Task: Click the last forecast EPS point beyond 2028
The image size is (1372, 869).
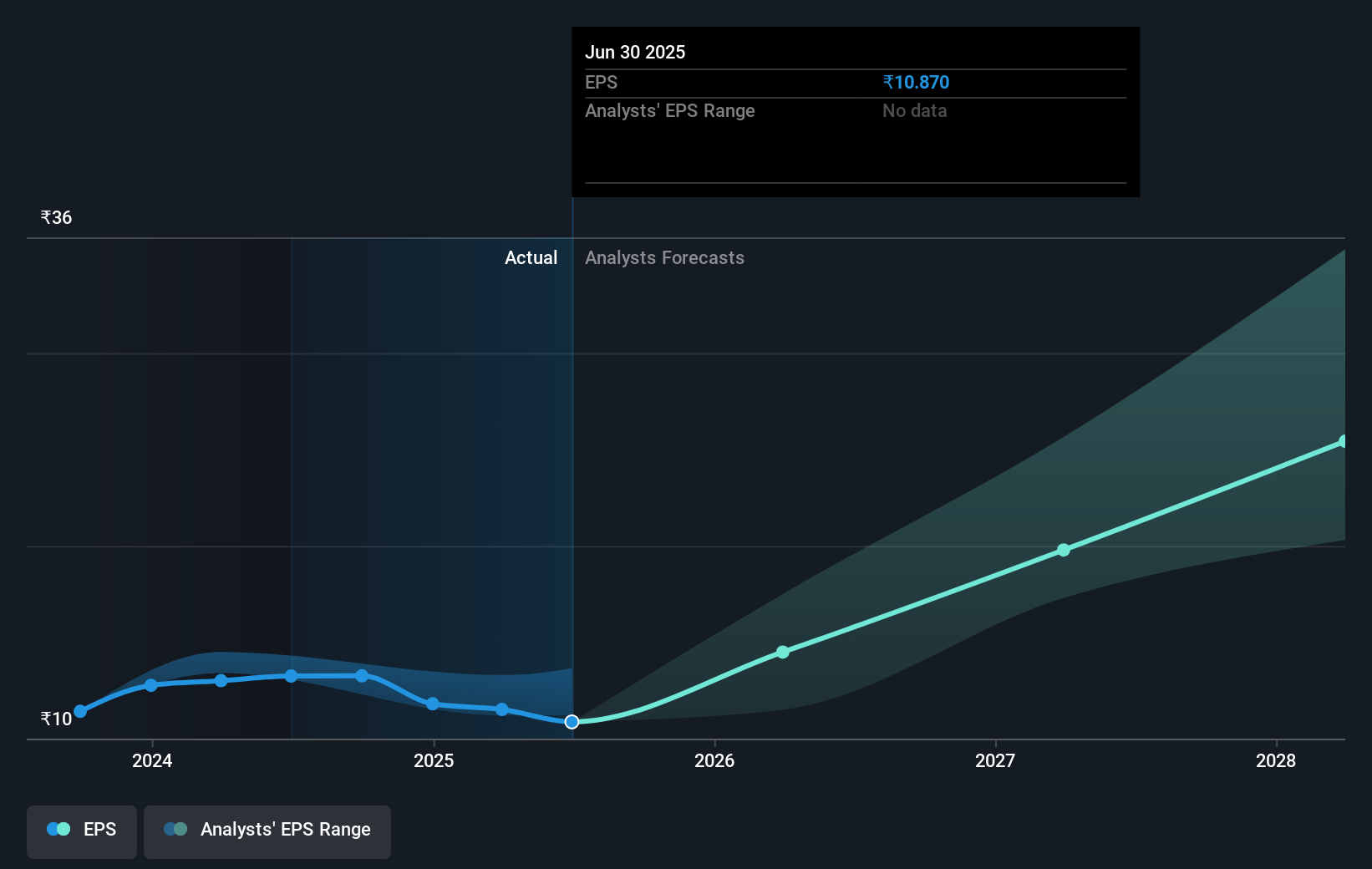Action: [1344, 441]
